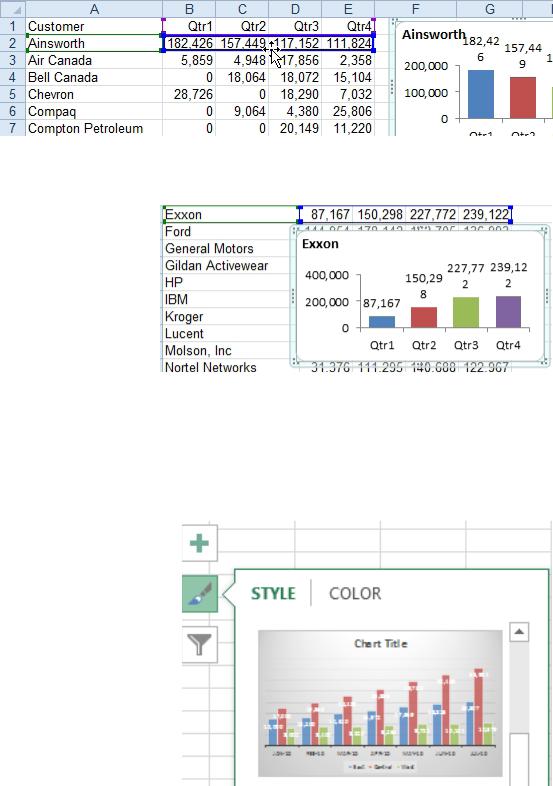The width and height of the screenshot is (553, 786).
Task: Click the General Motors cell
Action: (x=227, y=248)
